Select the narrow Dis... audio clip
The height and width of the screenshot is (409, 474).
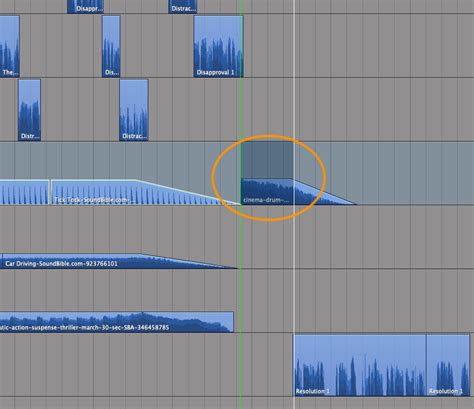111,47
